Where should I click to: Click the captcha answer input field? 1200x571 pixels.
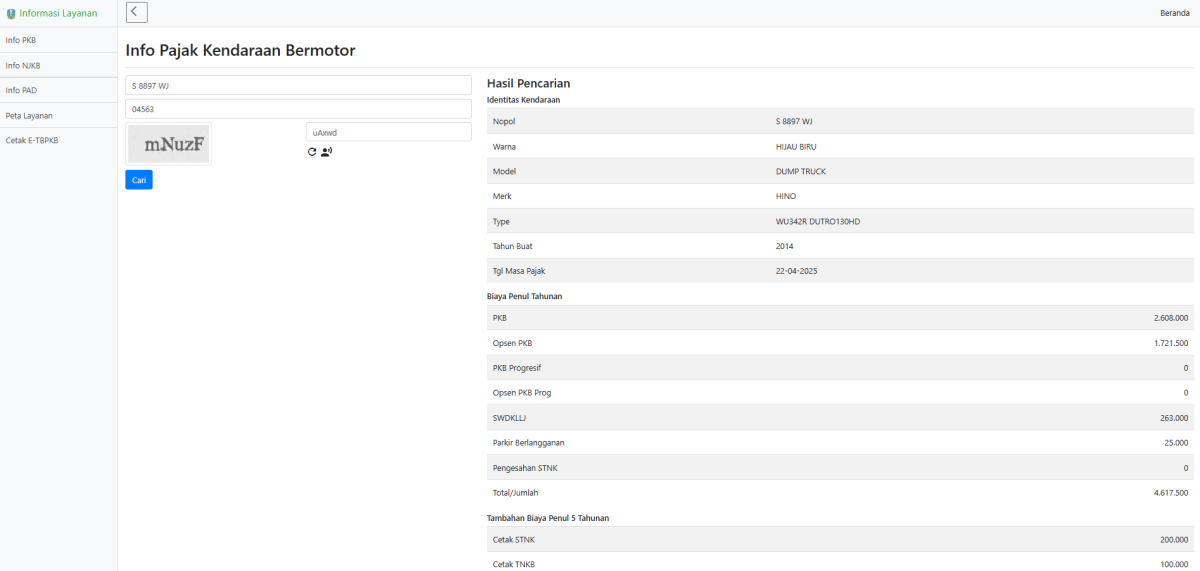click(388, 132)
